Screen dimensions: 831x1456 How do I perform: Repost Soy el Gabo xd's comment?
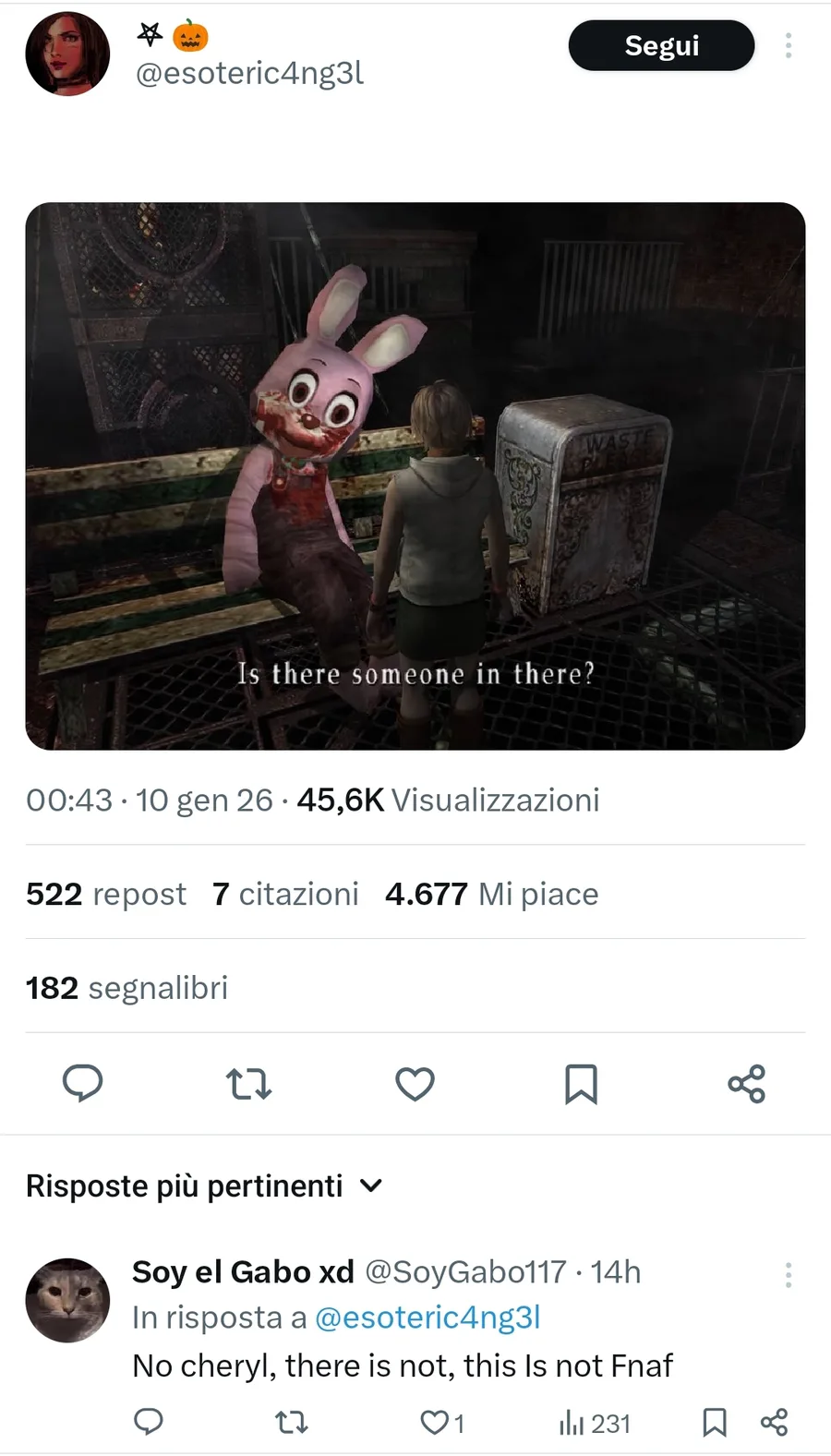[292, 1422]
